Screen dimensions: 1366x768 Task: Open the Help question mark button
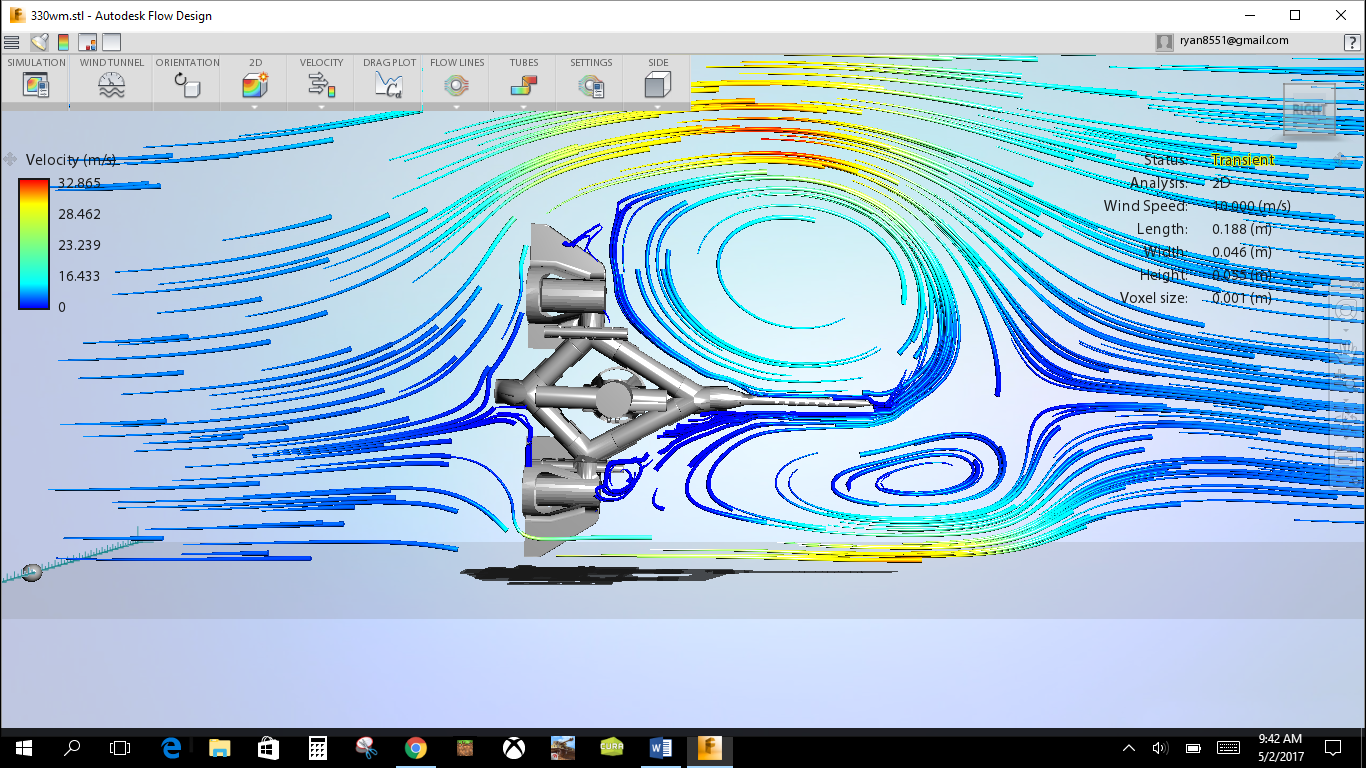pyautogui.click(x=1351, y=42)
